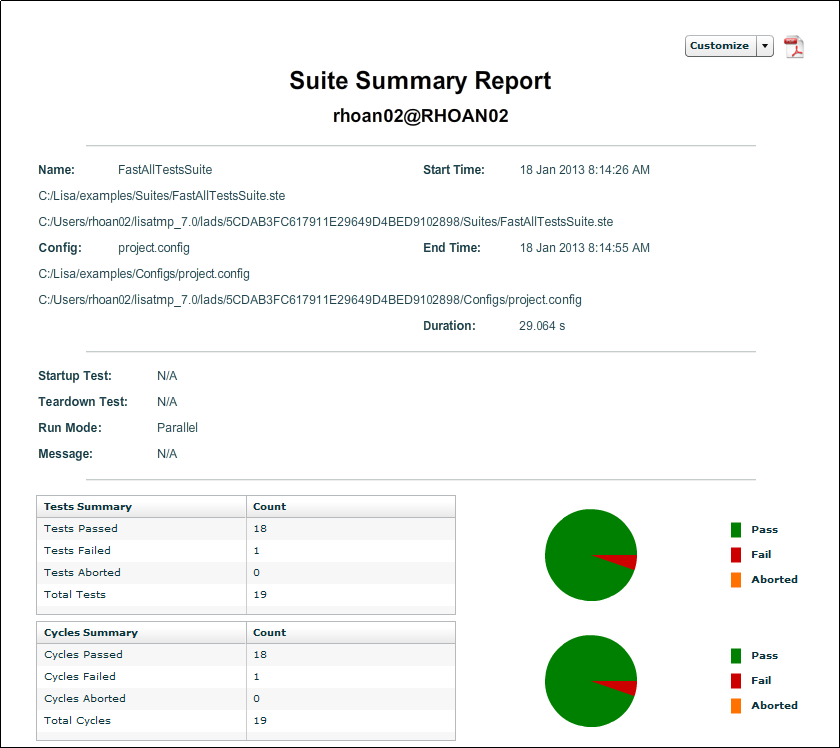Click the orange Aborted legend marker beside Tests chart
Screen dimensions: 840x748
pos(736,579)
